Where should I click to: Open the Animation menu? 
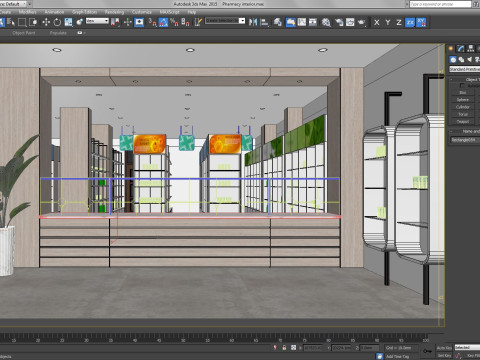click(54, 12)
